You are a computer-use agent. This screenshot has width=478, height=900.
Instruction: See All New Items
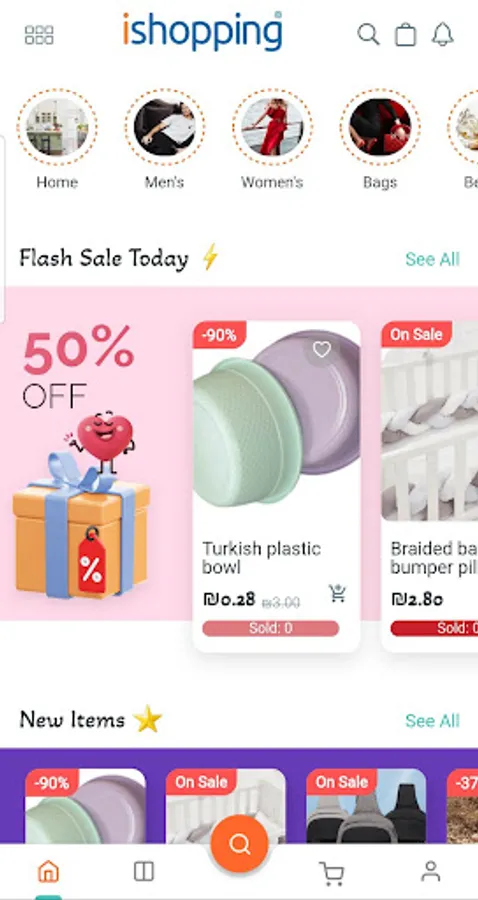click(x=432, y=721)
